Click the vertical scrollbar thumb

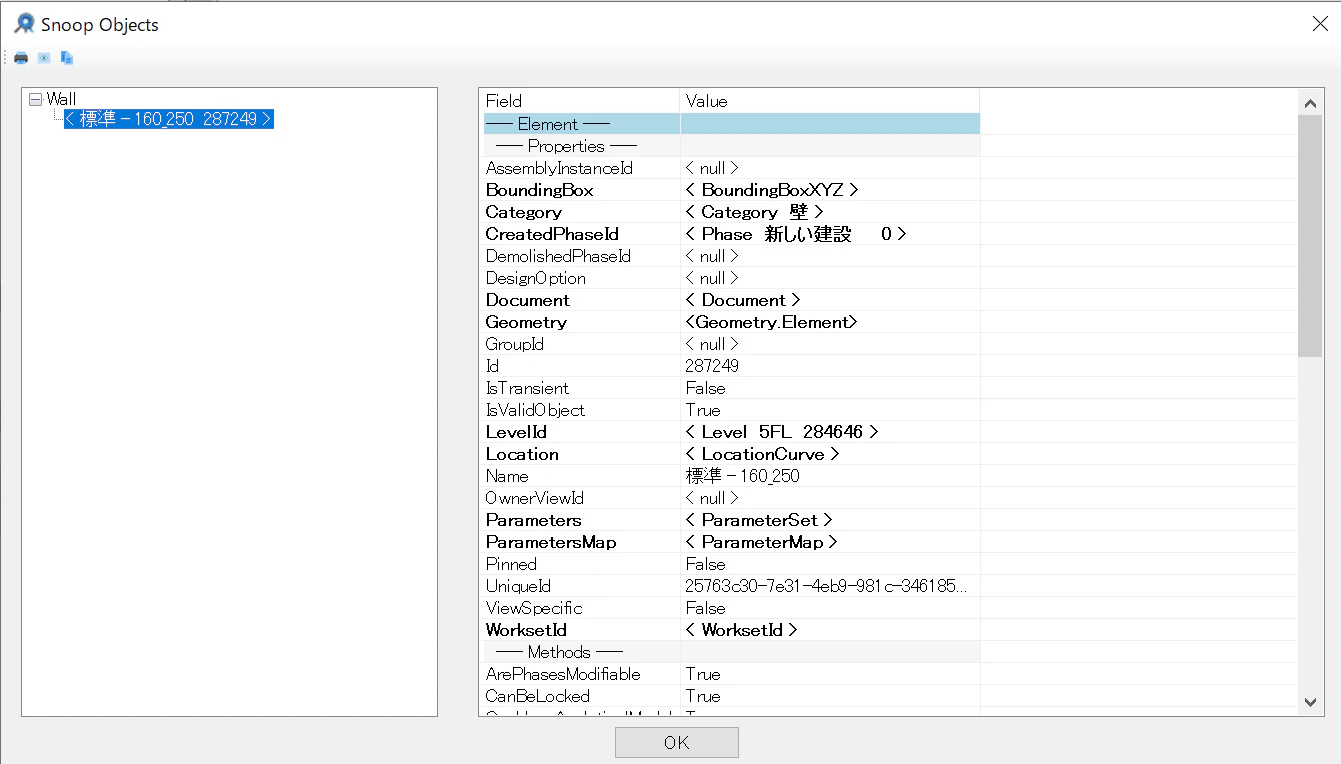point(1310,235)
